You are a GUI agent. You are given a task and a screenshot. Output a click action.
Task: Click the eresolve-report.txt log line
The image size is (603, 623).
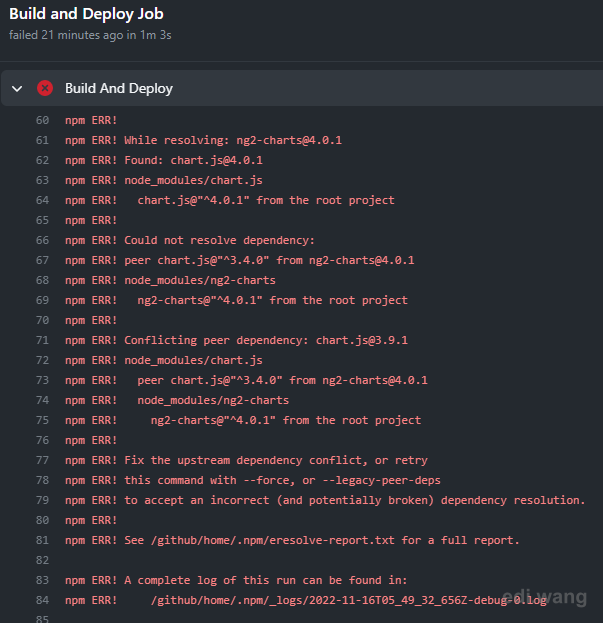[292, 540]
